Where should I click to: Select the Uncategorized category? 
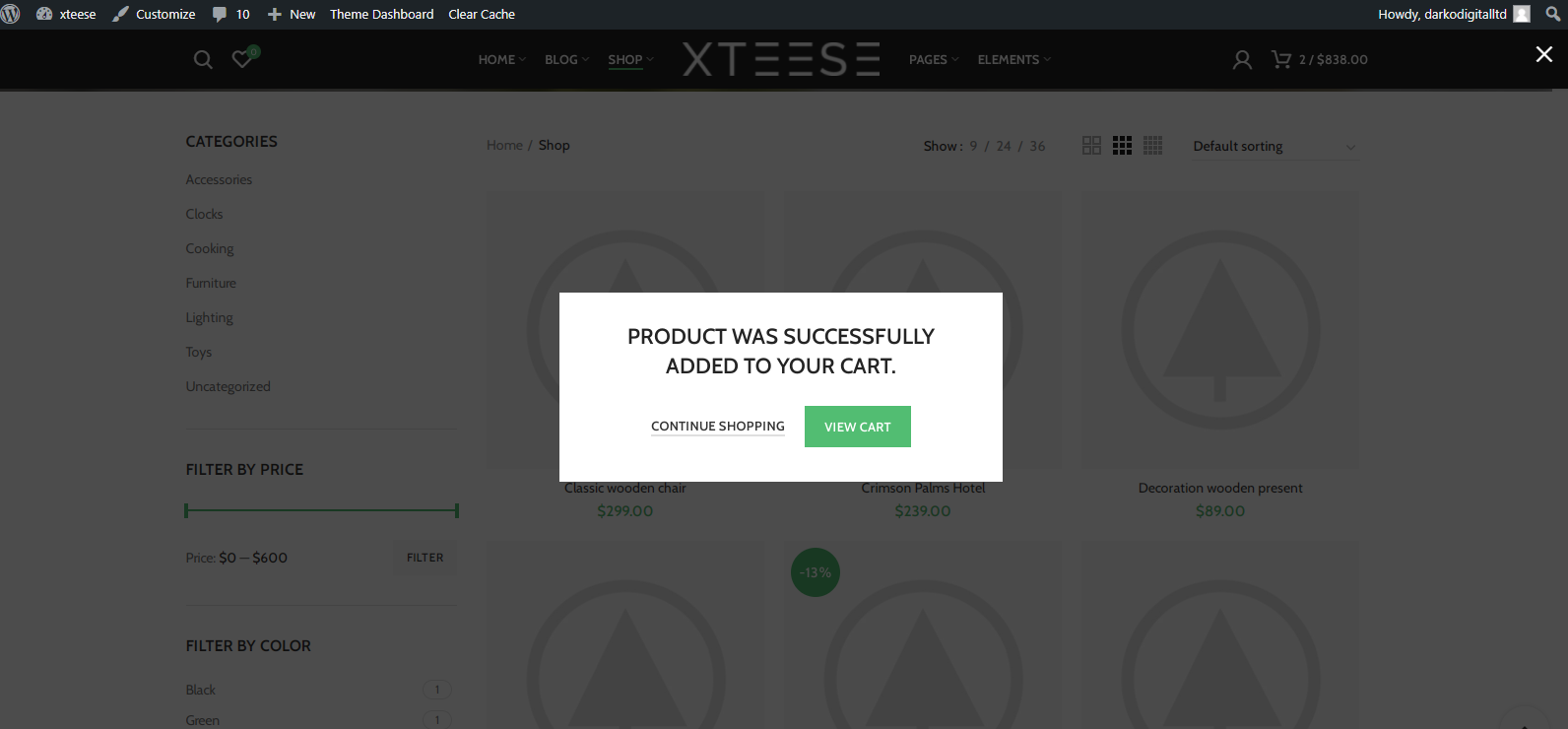coord(228,386)
